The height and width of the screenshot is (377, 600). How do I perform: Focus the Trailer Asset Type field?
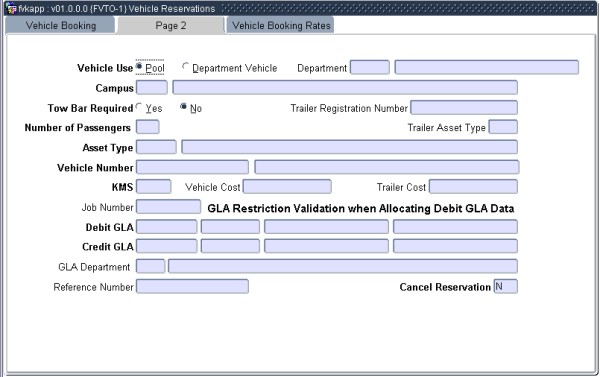pyautogui.click(x=503, y=127)
